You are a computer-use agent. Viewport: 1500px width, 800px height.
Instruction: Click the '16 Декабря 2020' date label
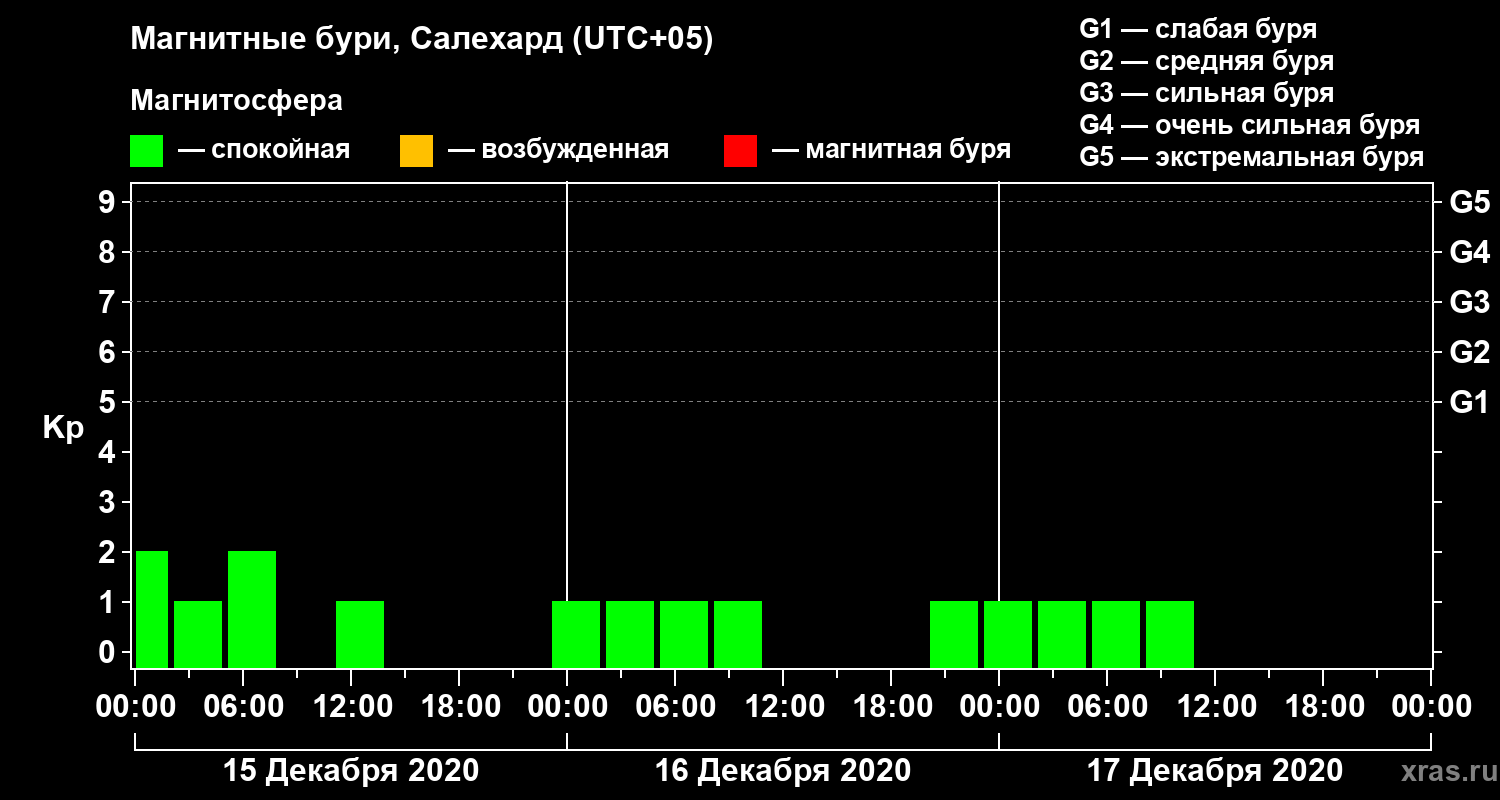783,771
